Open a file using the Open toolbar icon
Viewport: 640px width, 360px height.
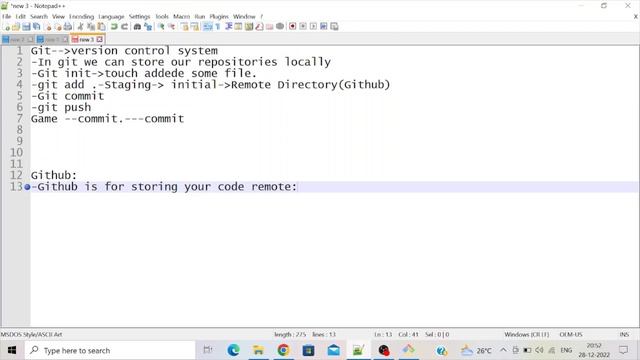point(16,27)
